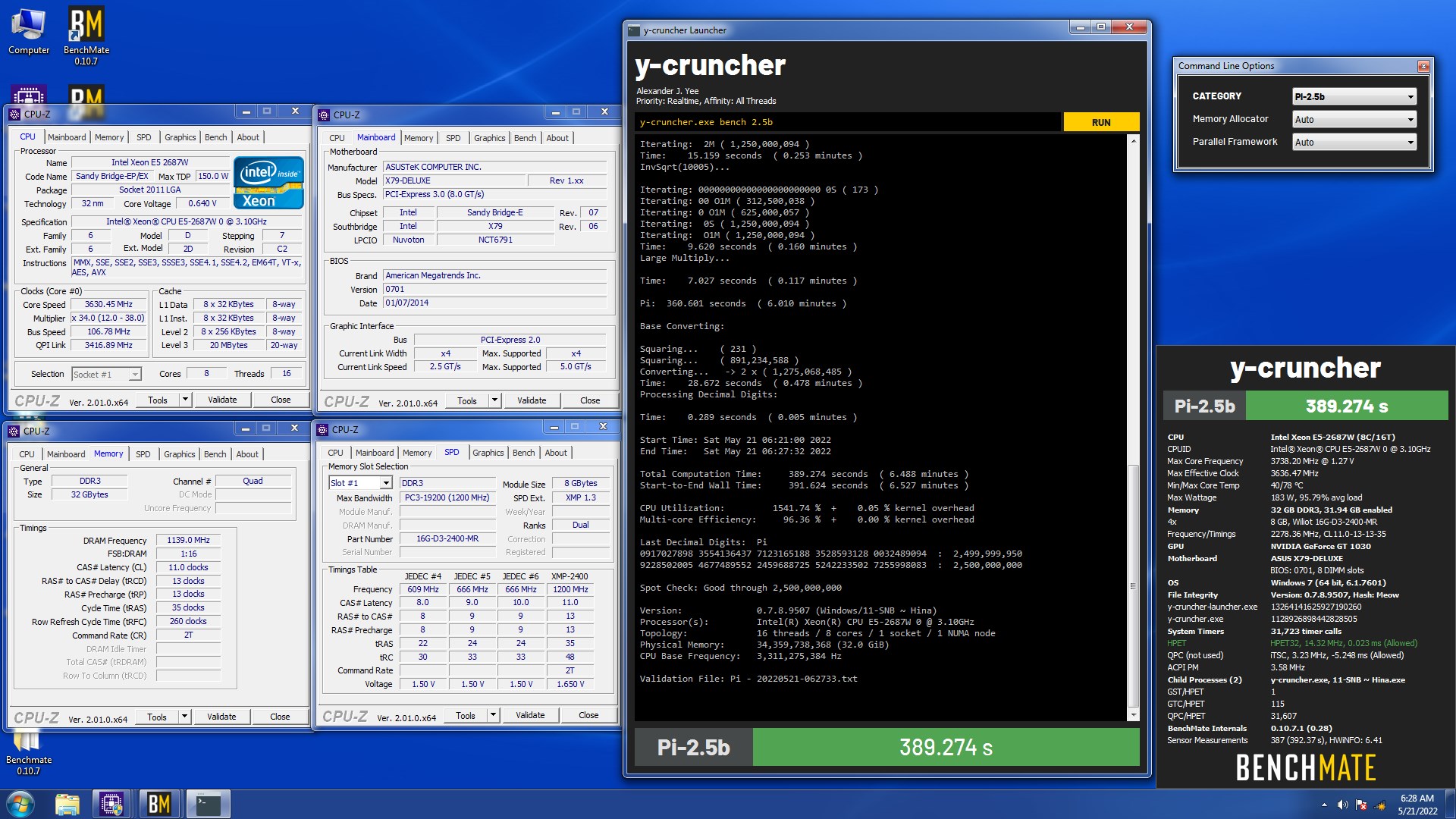Screen dimensions: 1456x819
Task: Click Validate in CPU-Z CPU window
Action: [x=222, y=400]
